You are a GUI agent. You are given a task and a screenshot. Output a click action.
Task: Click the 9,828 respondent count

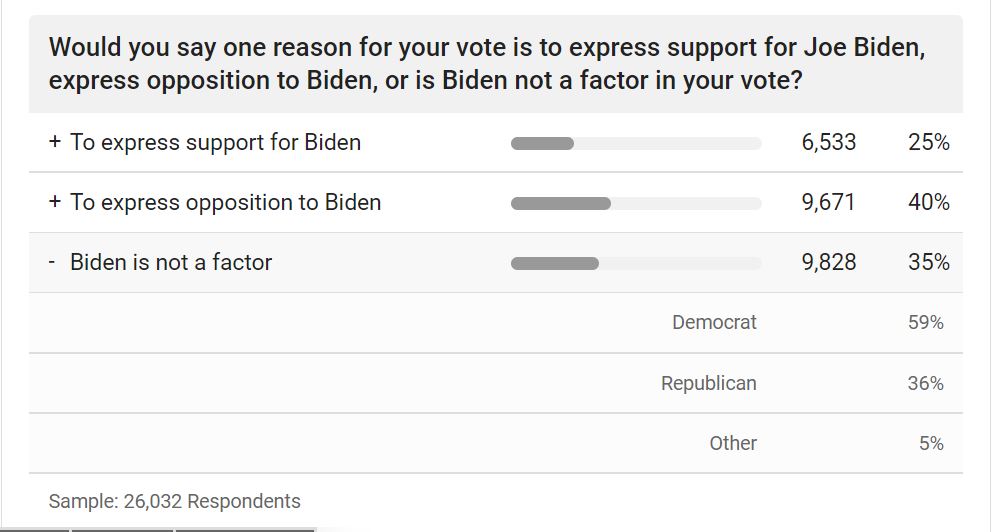828,263
